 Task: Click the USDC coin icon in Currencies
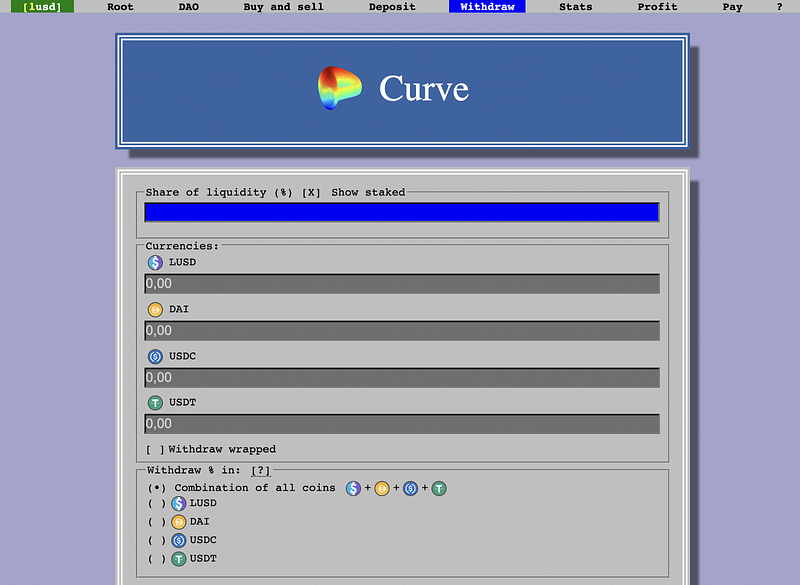[x=155, y=357]
